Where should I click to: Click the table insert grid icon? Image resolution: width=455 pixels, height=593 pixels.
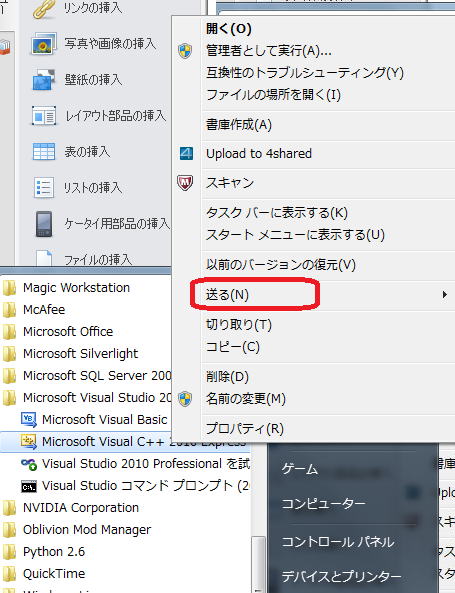[x=44, y=151]
